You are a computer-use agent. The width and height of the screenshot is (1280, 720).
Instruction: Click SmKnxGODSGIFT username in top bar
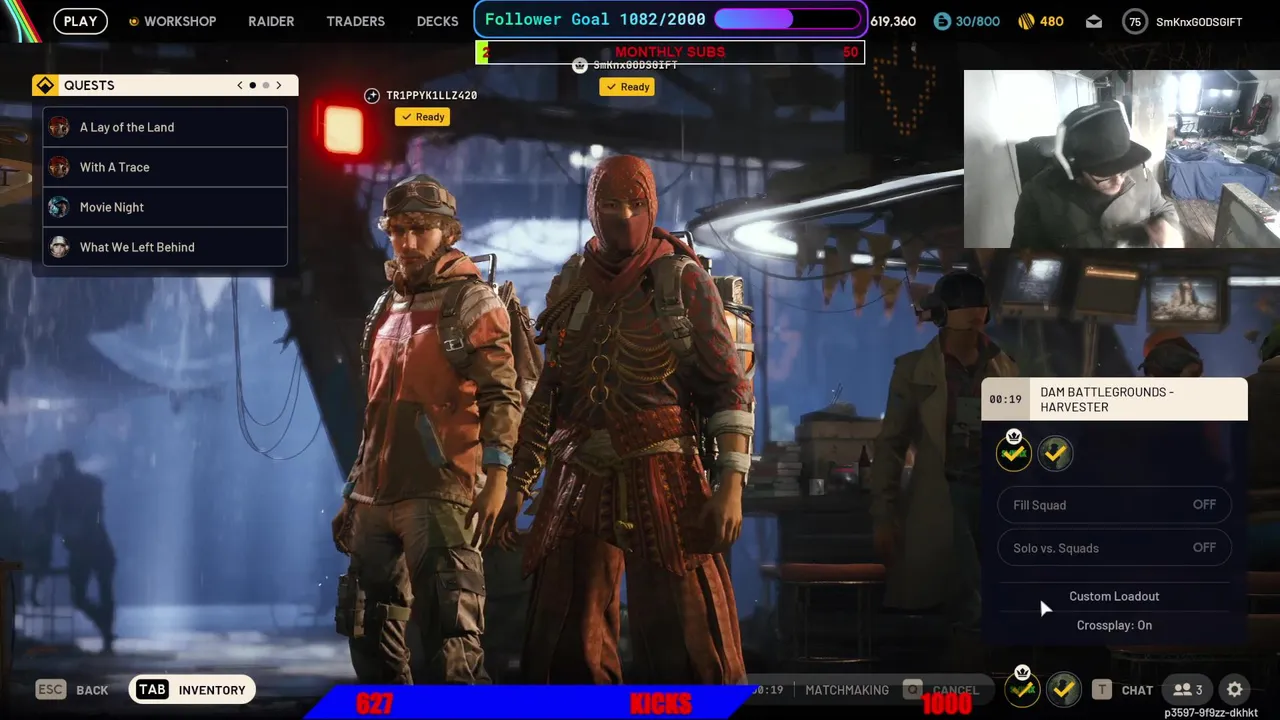pos(1199,21)
